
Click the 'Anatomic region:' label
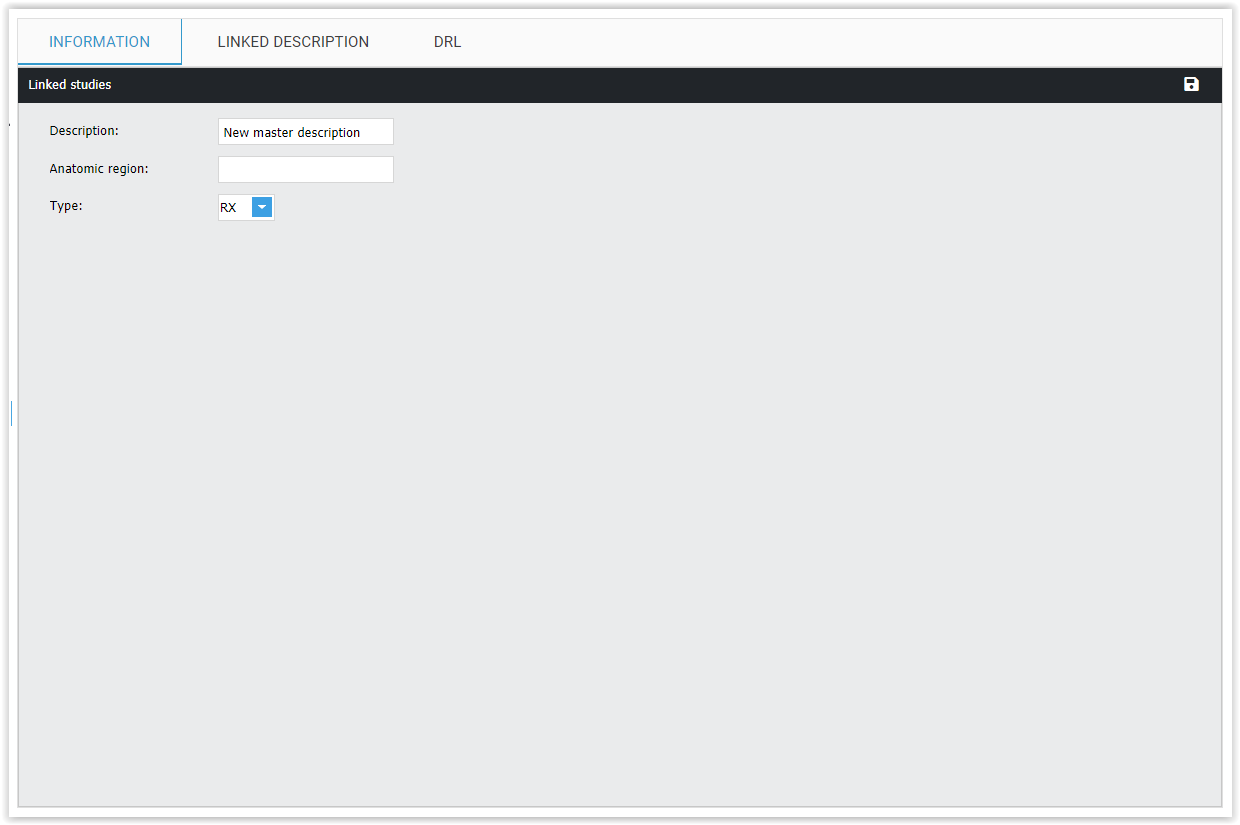pyautogui.click(x=99, y=169)
